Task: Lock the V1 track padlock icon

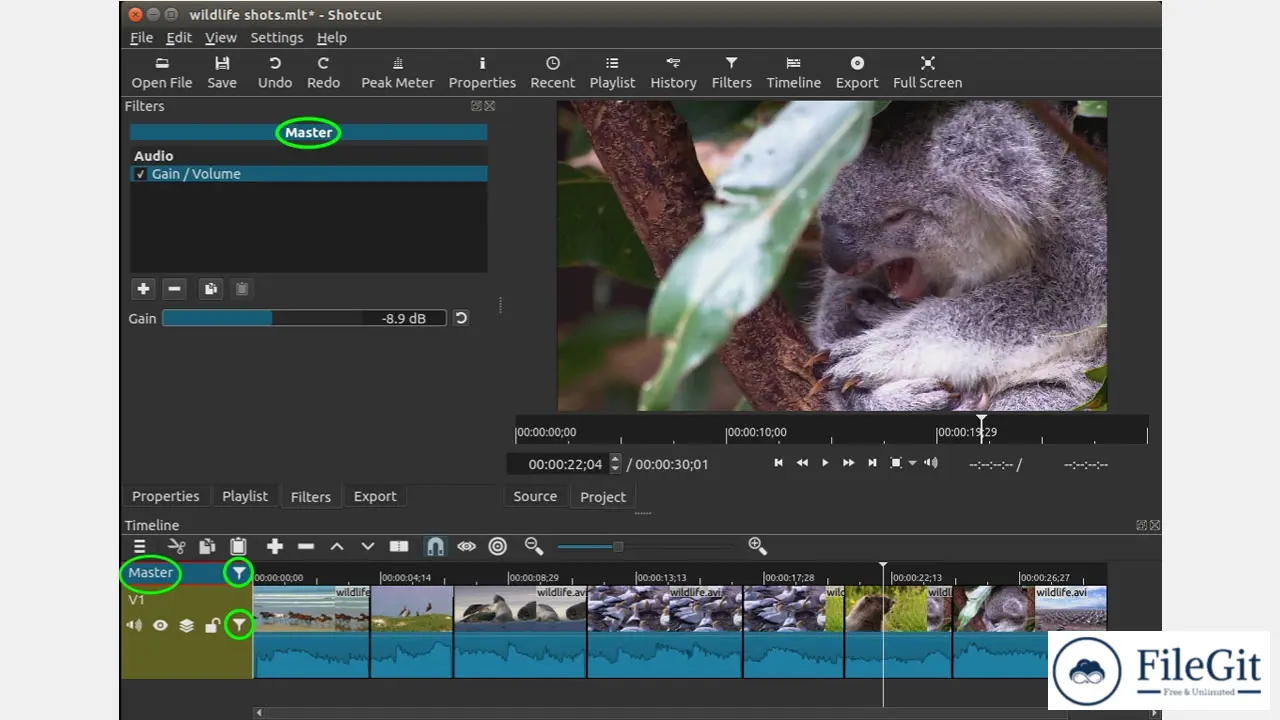Action: point(212,626)
